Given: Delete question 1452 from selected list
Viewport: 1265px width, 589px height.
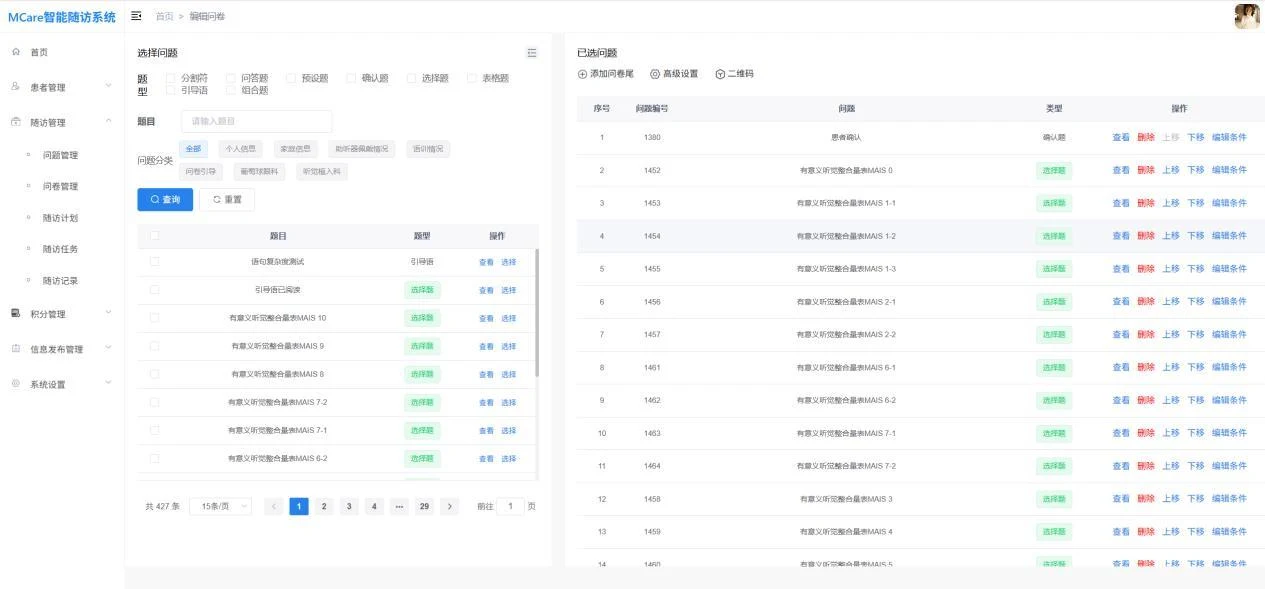Looking at the screenshot, I should click(1146, 170).
